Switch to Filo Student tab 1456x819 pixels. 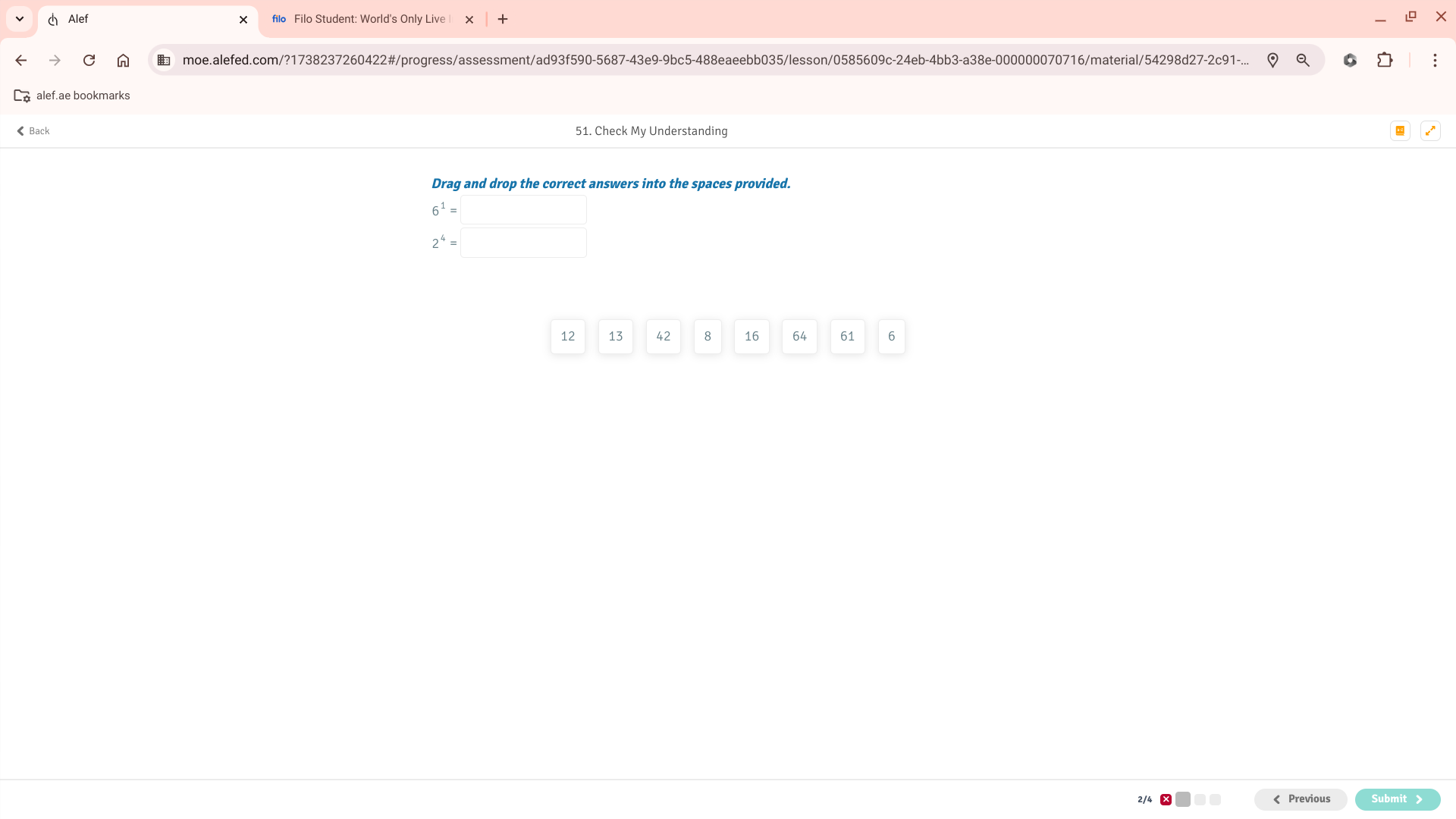tap(364, 19)
